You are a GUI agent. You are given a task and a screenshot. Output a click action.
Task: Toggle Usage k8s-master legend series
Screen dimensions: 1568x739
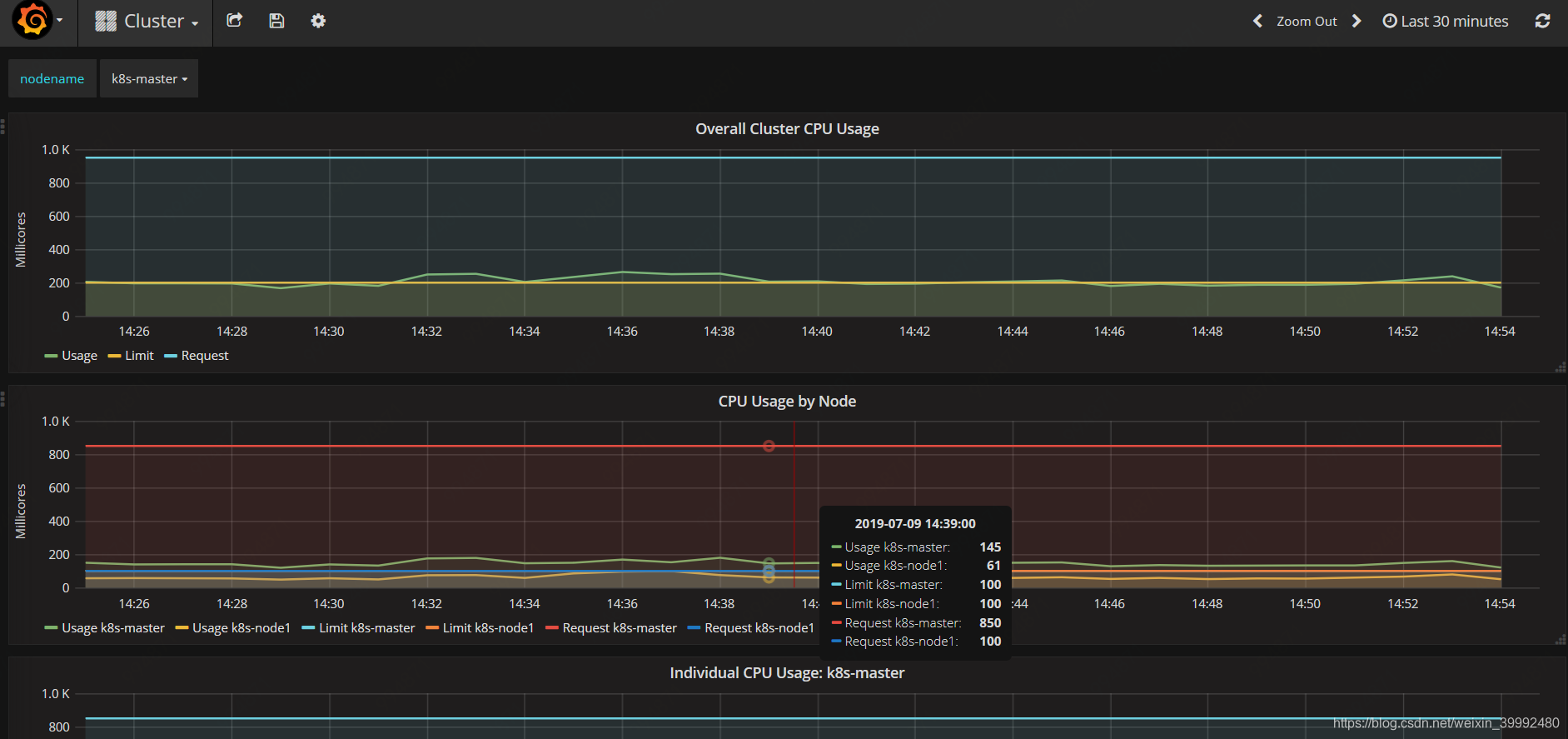pos(113,628)
